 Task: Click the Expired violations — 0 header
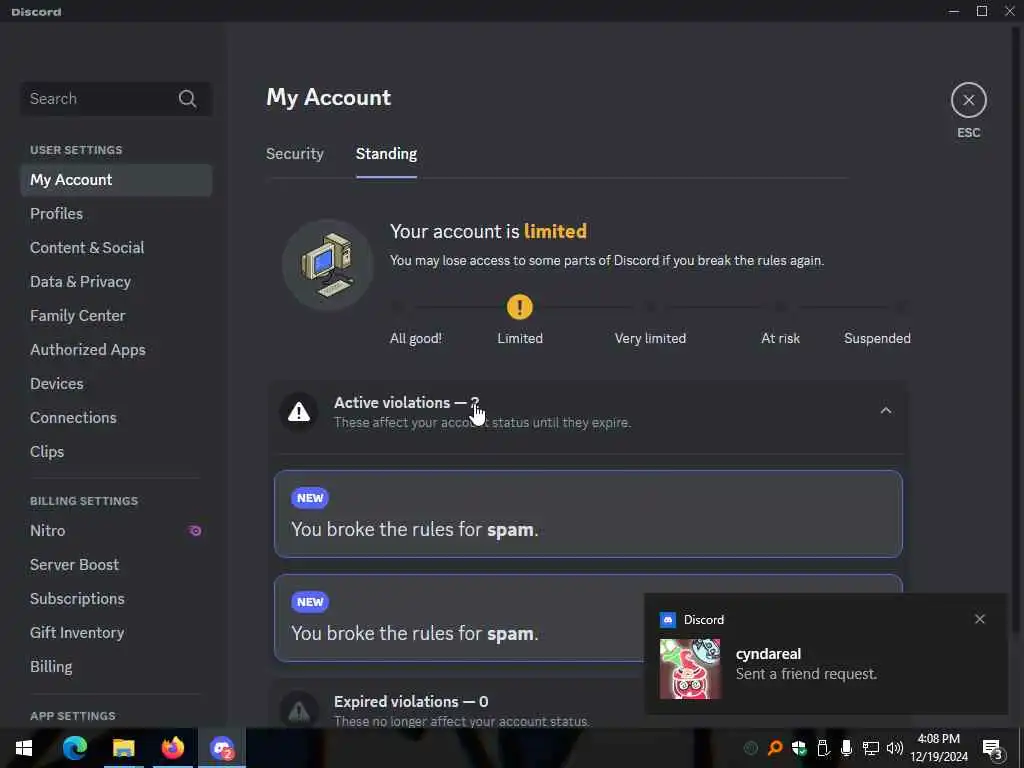coord(411,701)
